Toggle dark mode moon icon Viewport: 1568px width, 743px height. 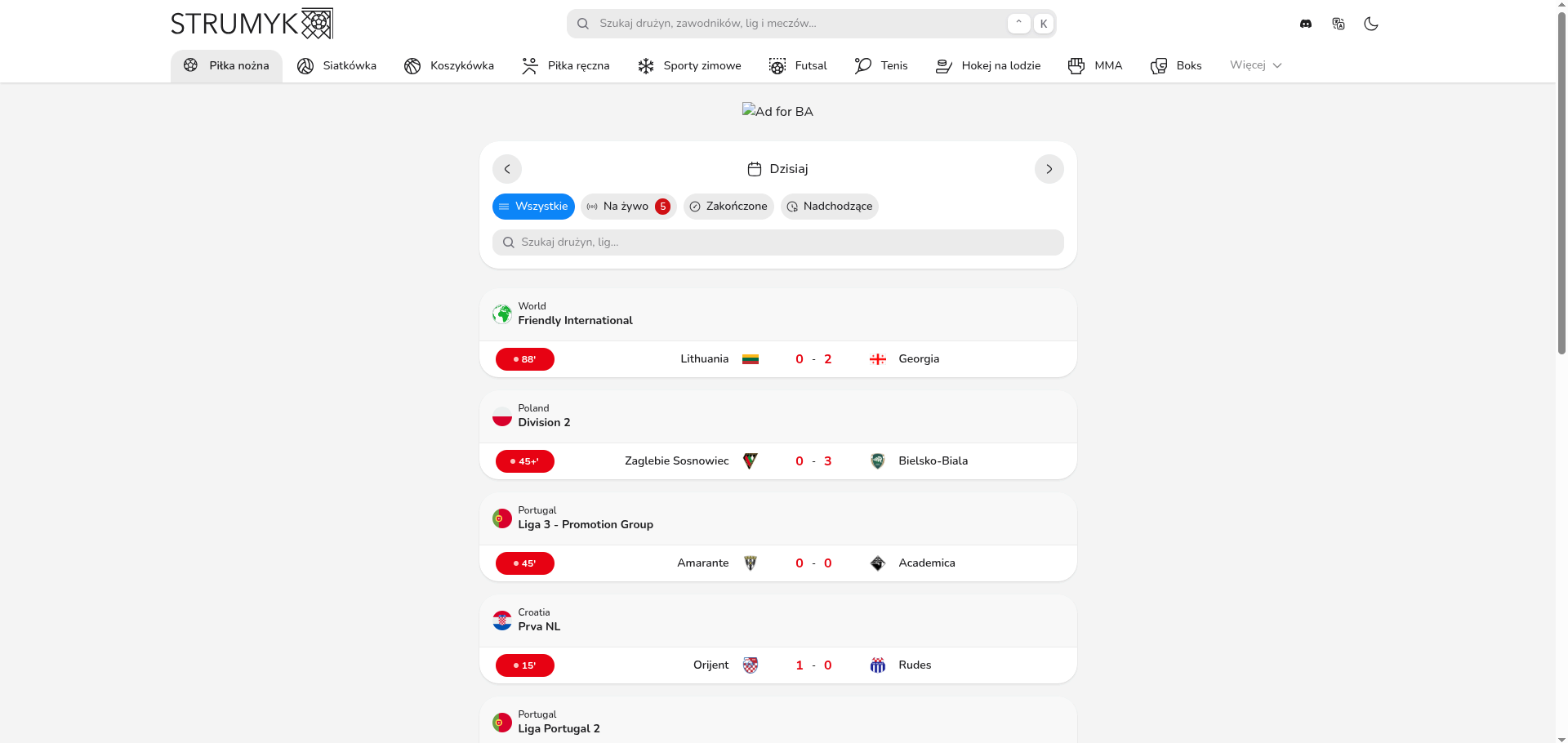pyautogui.click(x=1370, y=24)
